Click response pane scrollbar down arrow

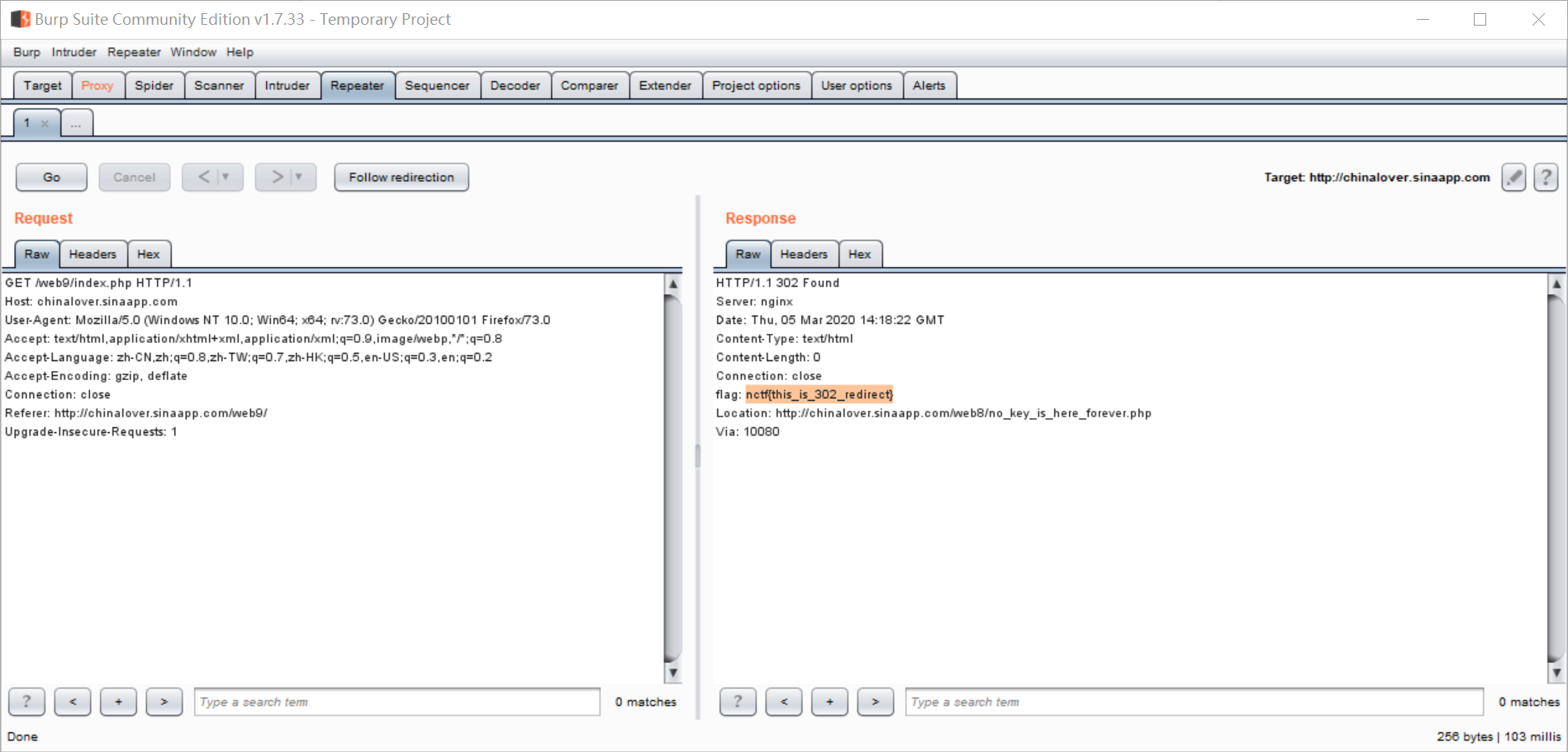pyautogui.click(x=1556, y=673)
